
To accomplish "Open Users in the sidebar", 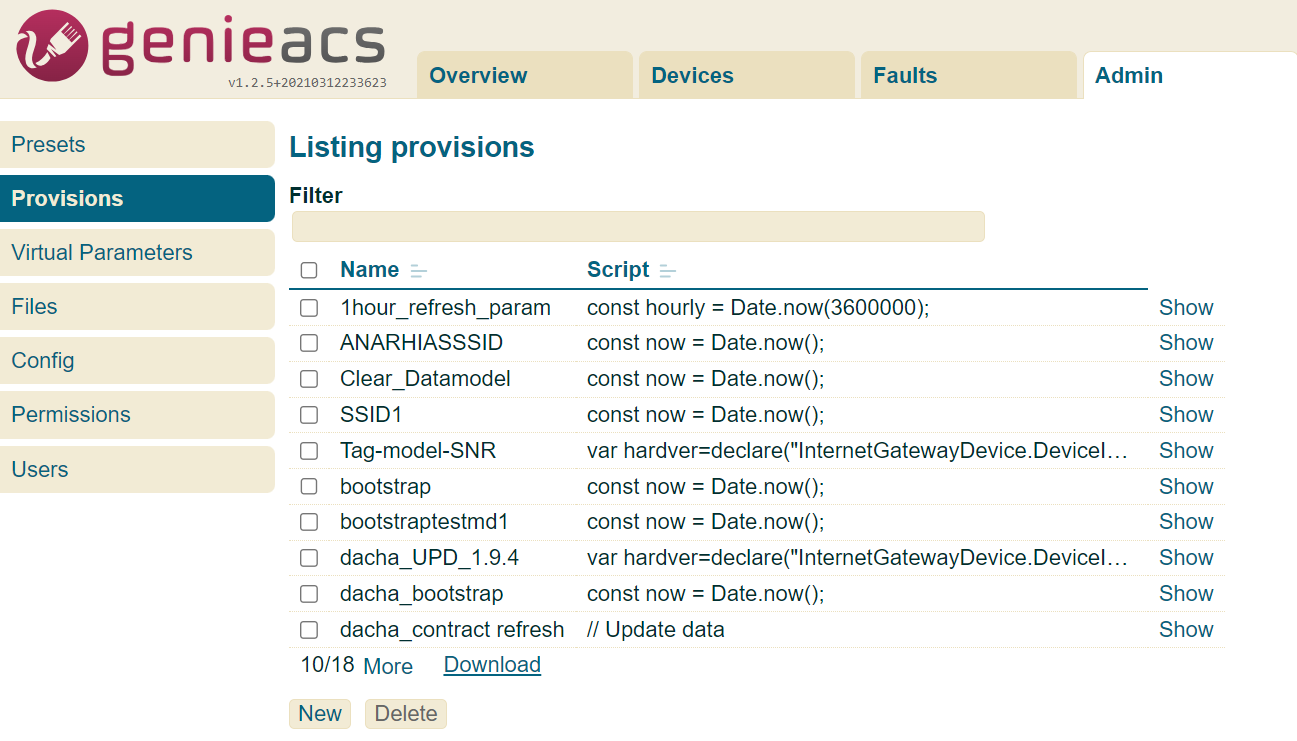I will [x=137, y=469].
